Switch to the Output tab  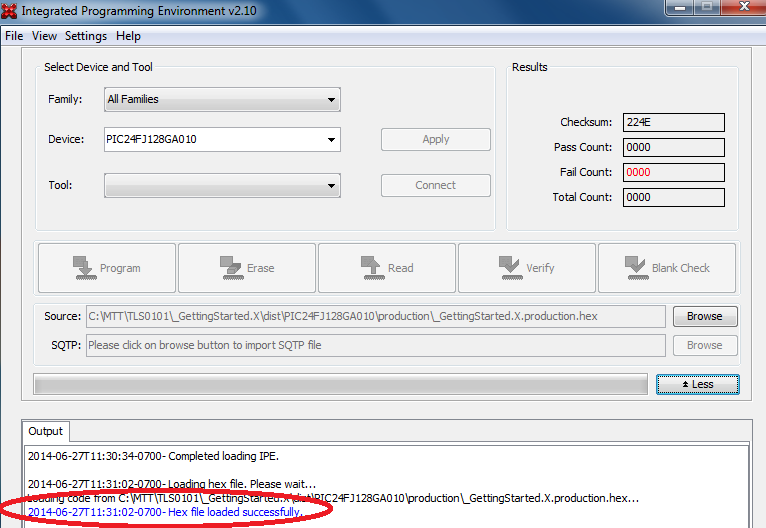[45, 432]
